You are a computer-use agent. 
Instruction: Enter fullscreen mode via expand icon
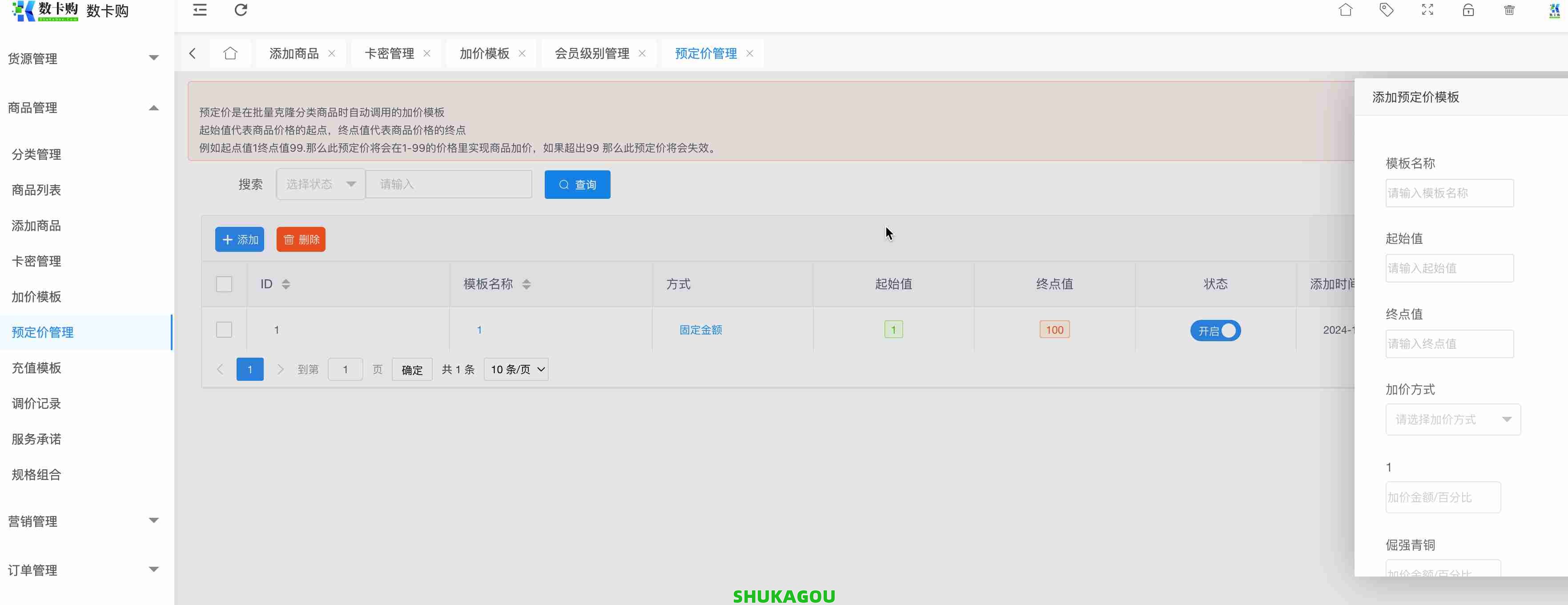click(1427, 10)
